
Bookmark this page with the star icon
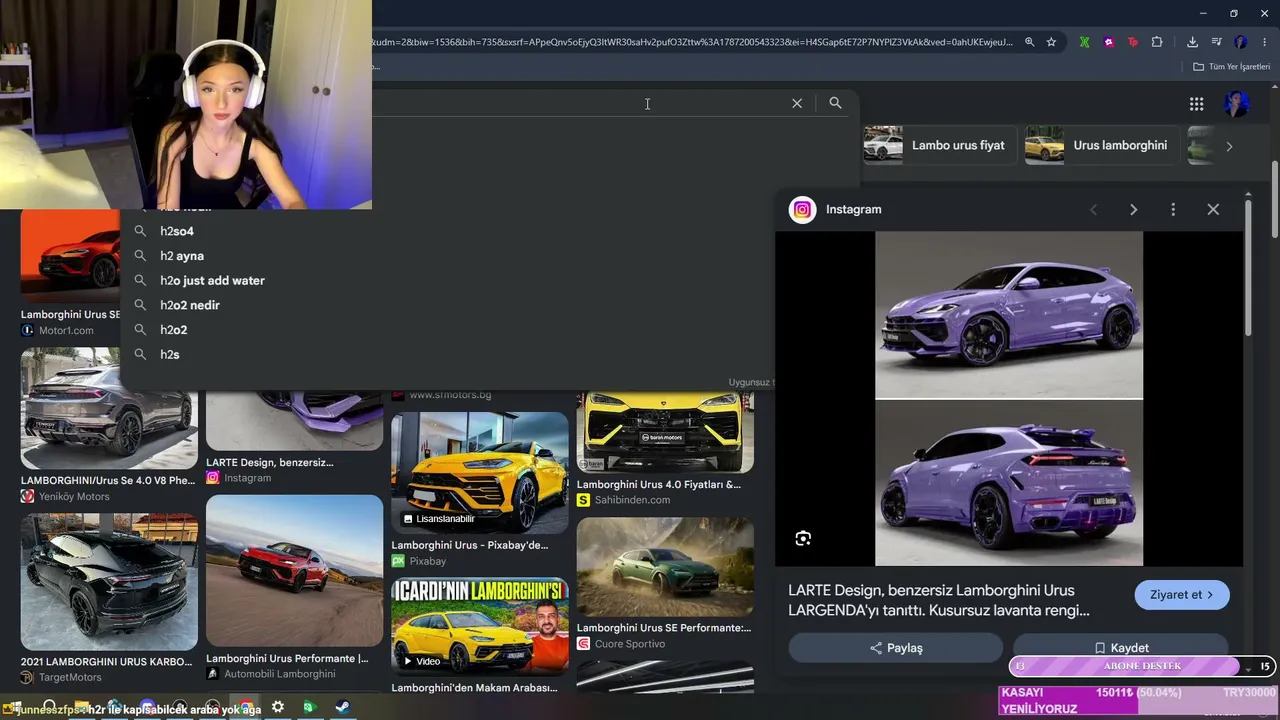(1051, 42)
